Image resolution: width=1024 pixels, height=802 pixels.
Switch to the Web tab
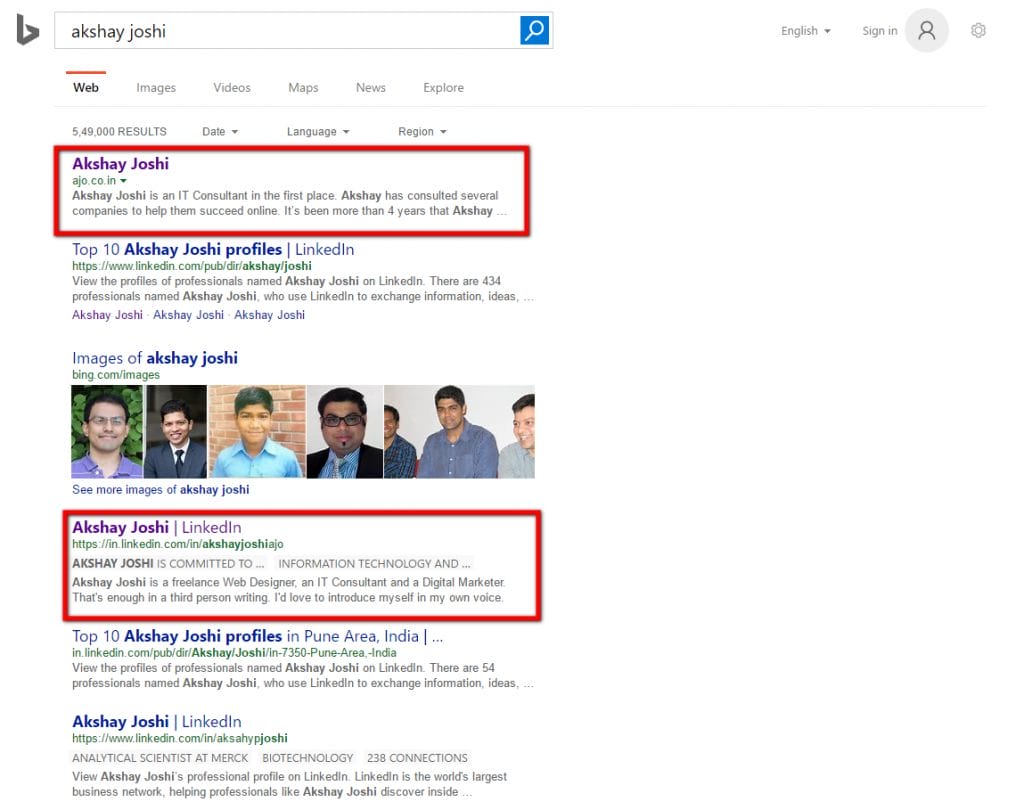coord(85,88)
